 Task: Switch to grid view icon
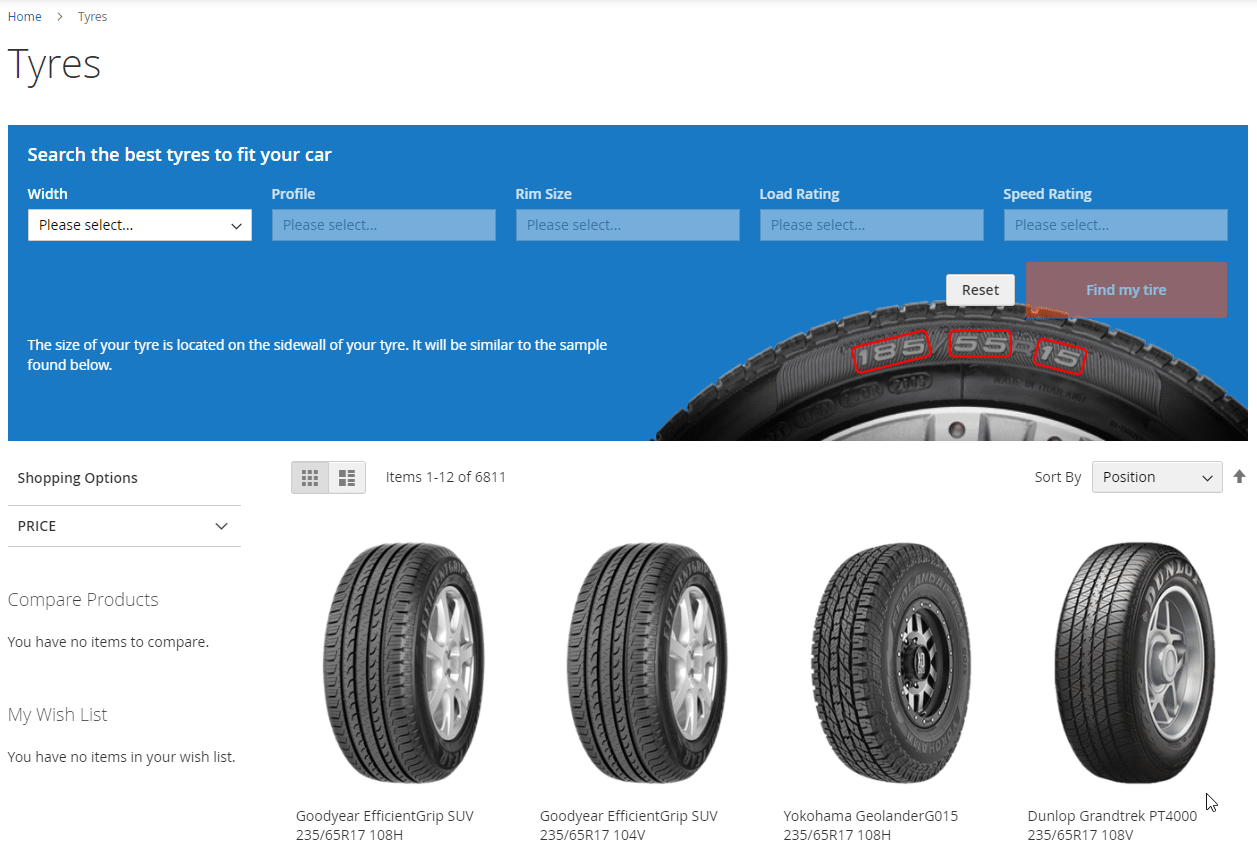pos(310,478)
